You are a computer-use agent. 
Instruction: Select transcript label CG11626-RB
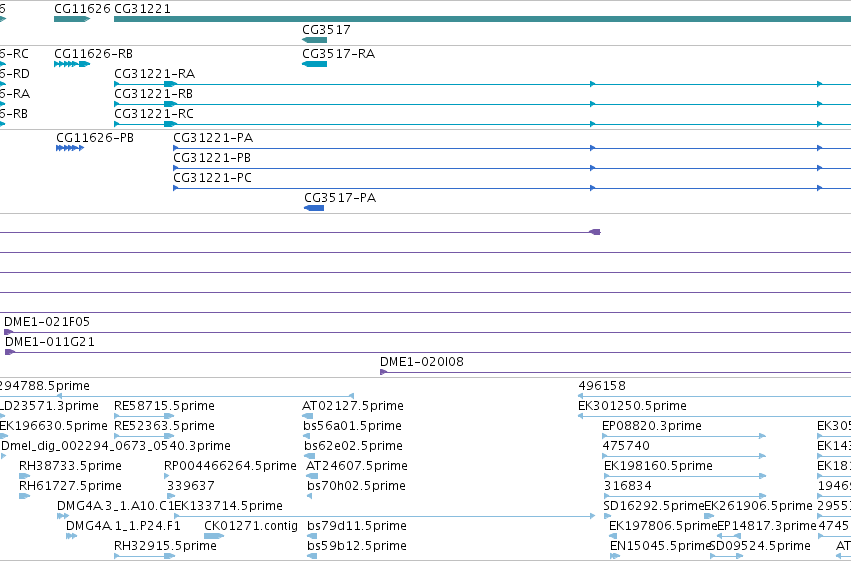(93, 54)
